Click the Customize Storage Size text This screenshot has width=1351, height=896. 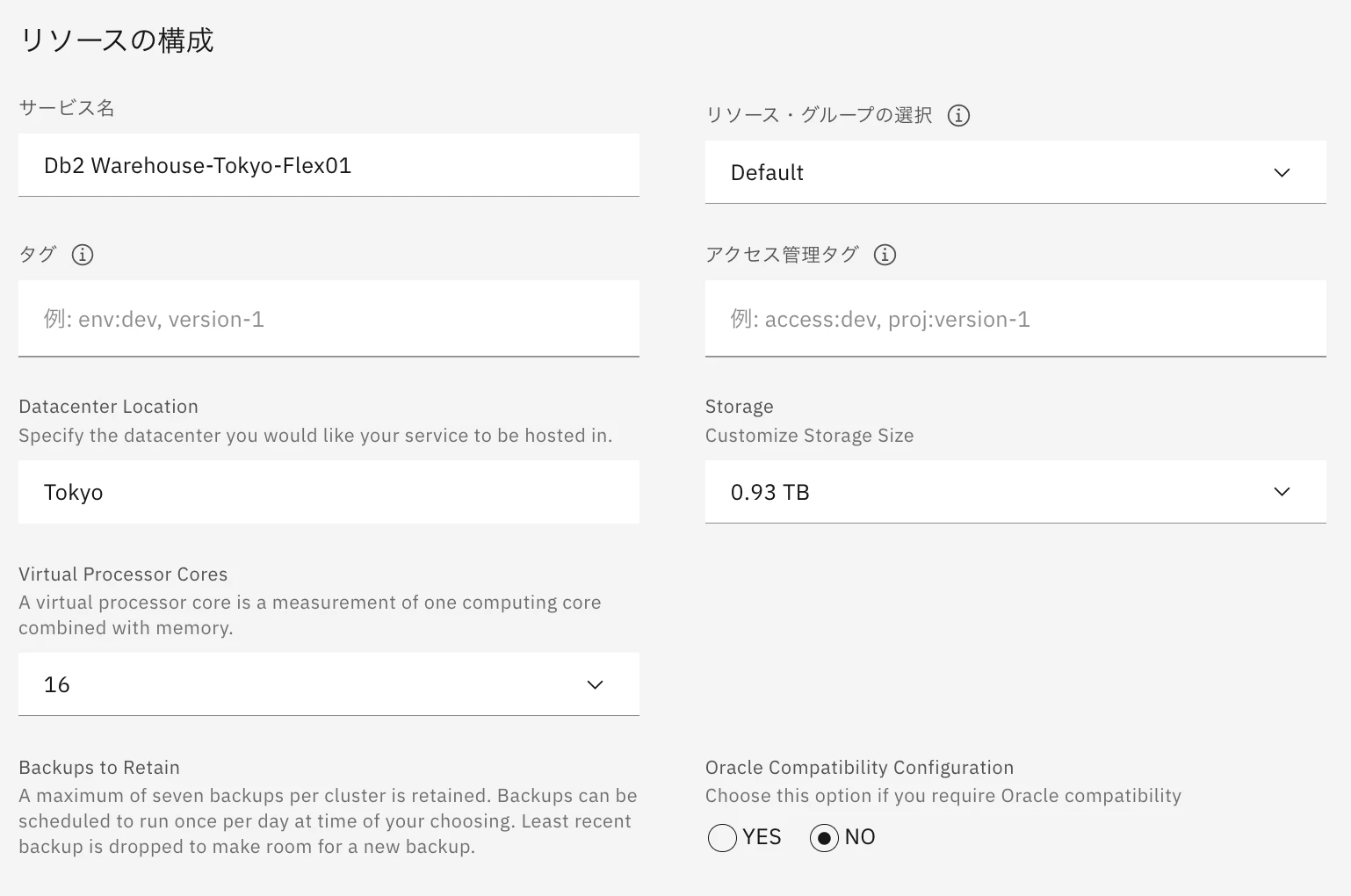[x=809, y=436]
